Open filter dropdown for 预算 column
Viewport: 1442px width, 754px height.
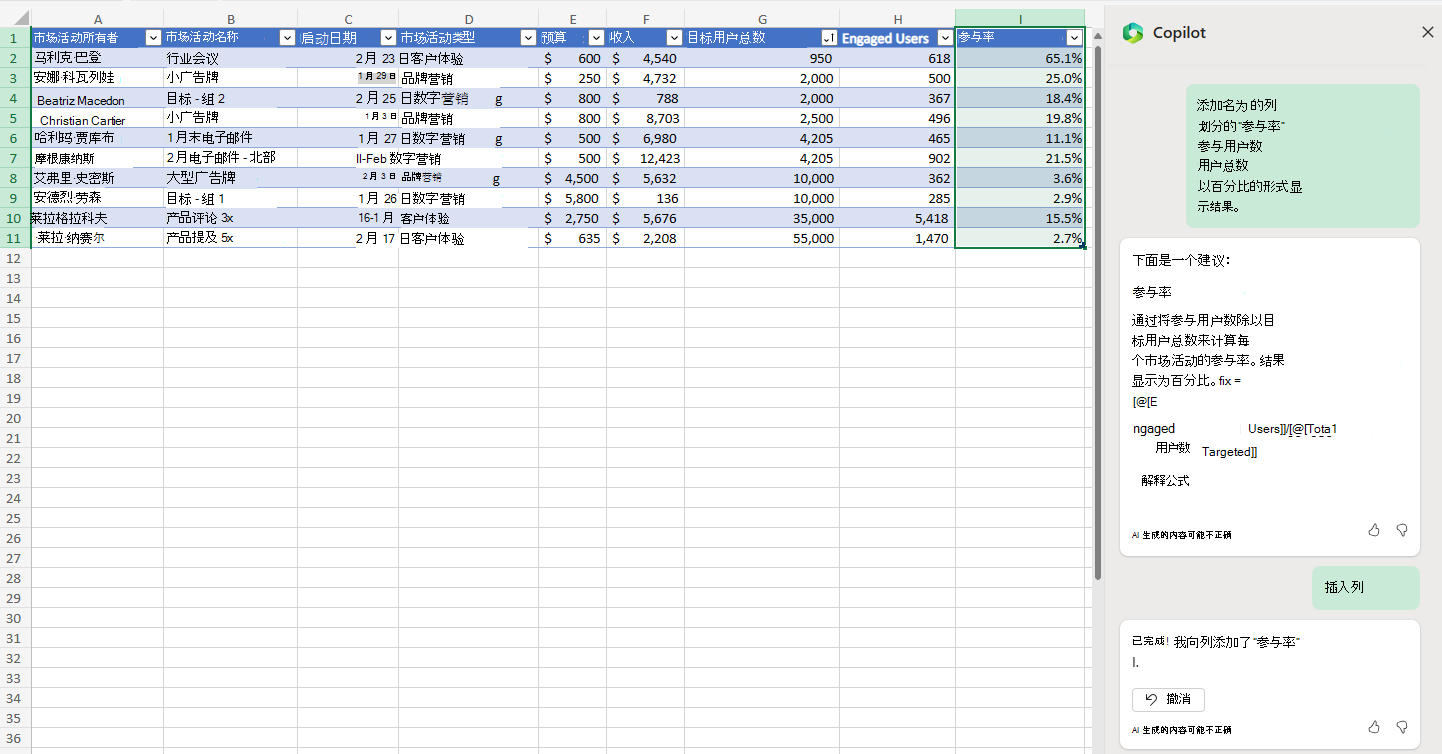596,38
